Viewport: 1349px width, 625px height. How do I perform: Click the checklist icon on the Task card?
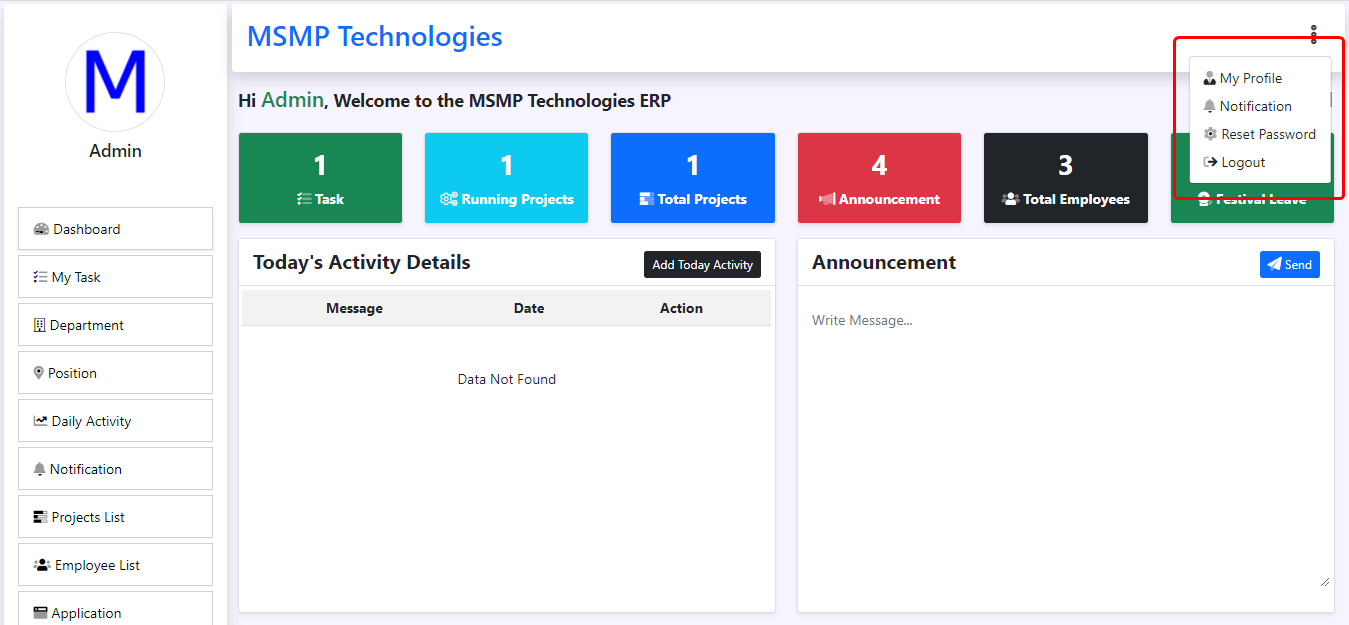(304, 199)
